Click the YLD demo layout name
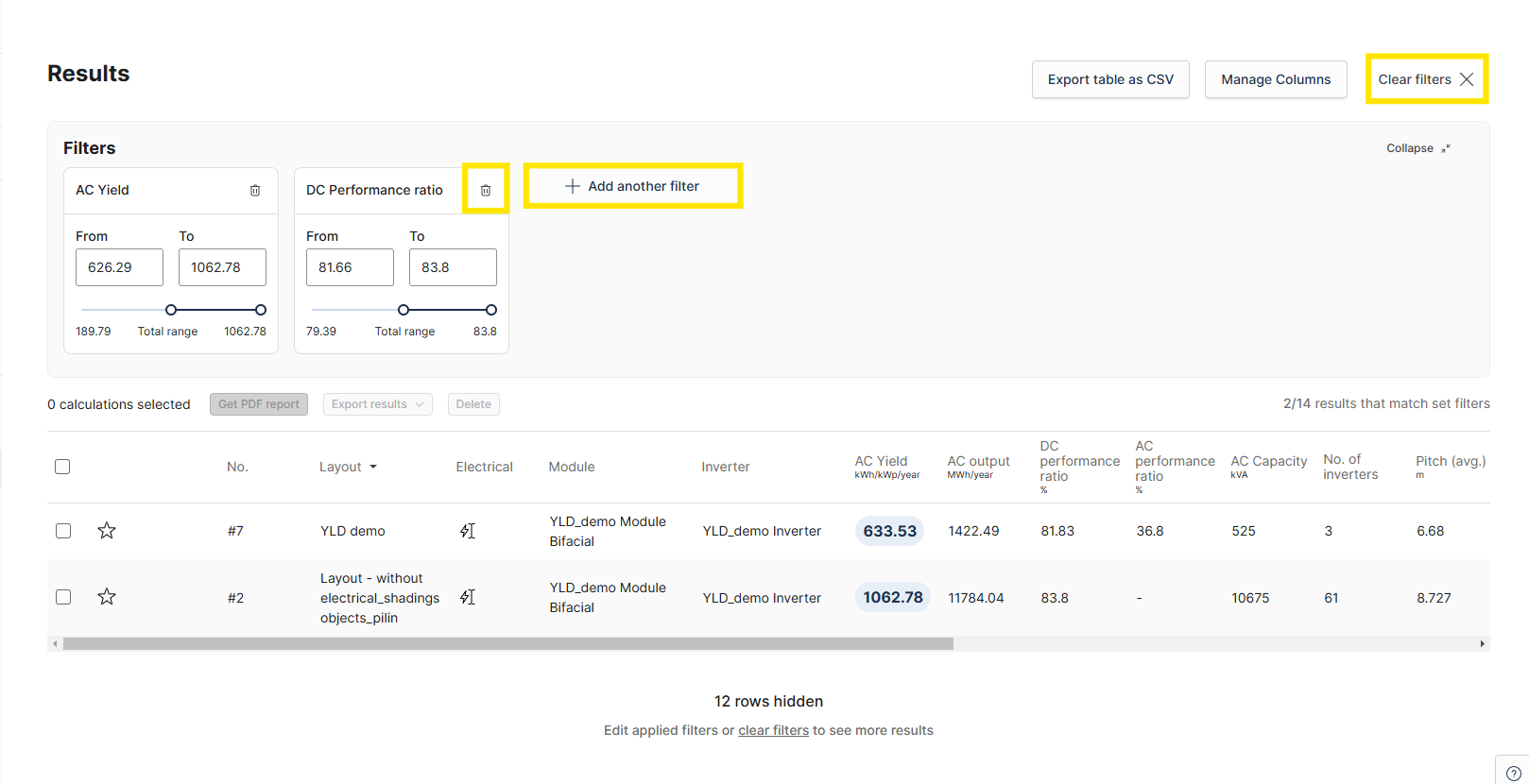This screenshot has height=784, width=1529. pyautogui.click(x=352, y=531)
